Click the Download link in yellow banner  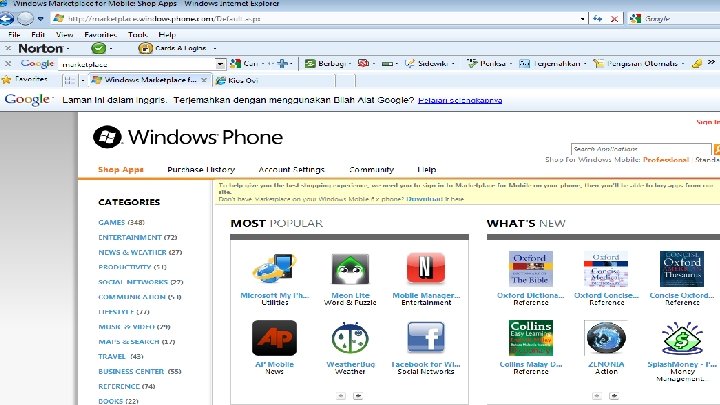(424, 199)
